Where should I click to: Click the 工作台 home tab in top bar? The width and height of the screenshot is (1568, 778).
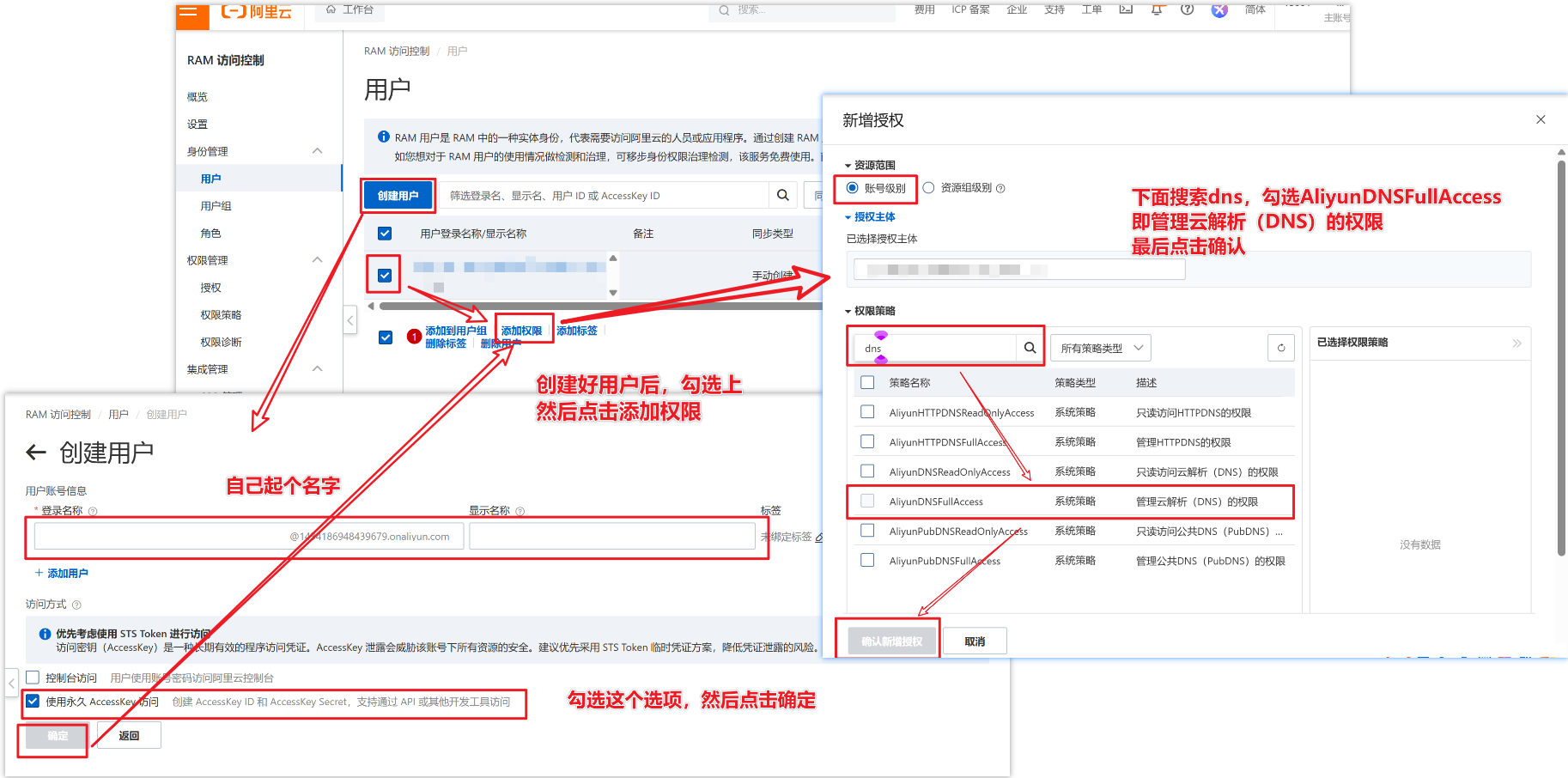click(x=350, y=9)
